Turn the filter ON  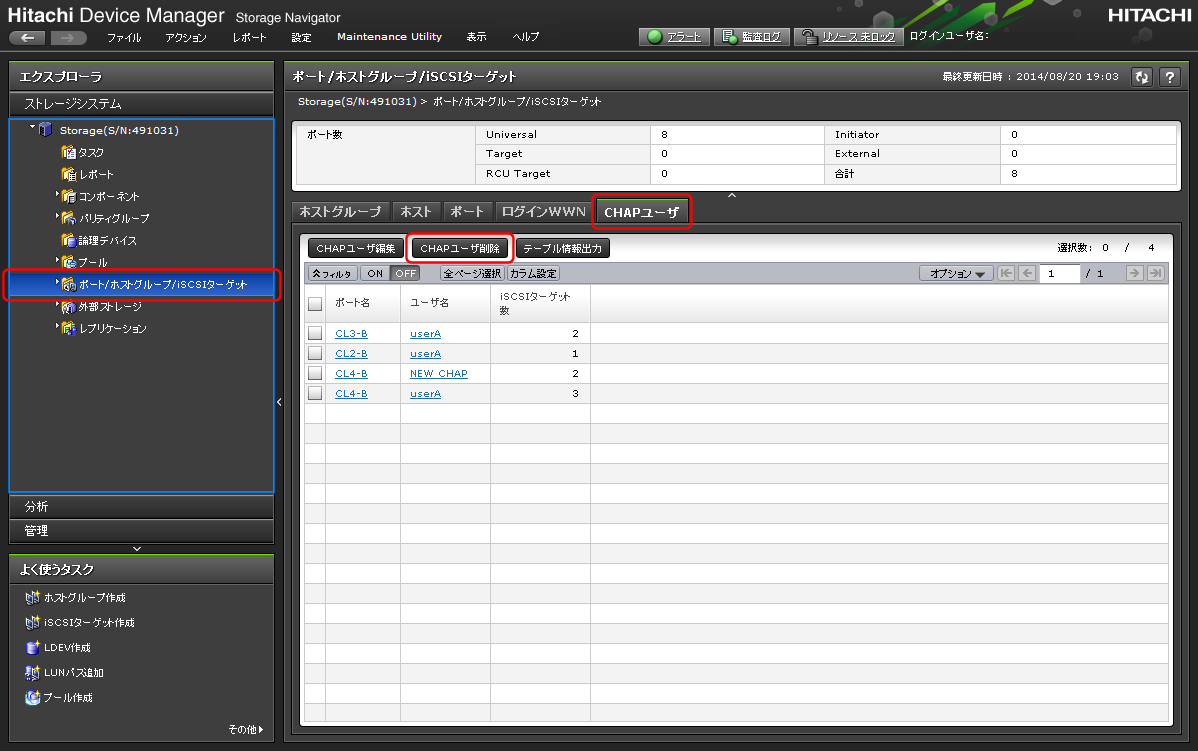374,274
